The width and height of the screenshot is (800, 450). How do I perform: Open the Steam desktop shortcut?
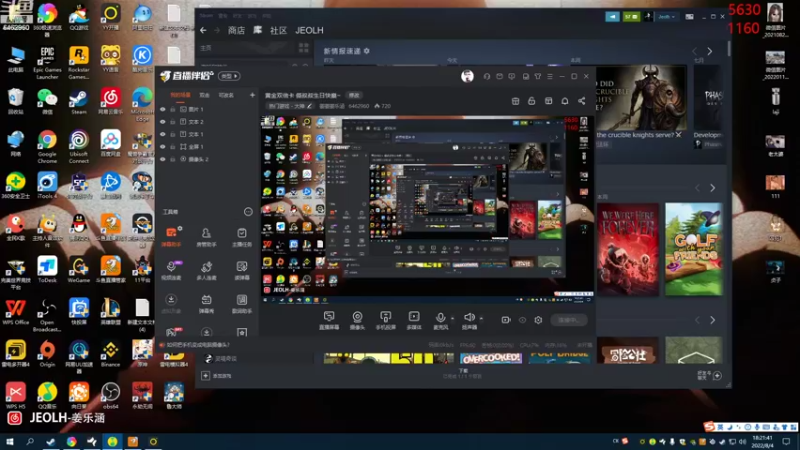coord(79,101)
